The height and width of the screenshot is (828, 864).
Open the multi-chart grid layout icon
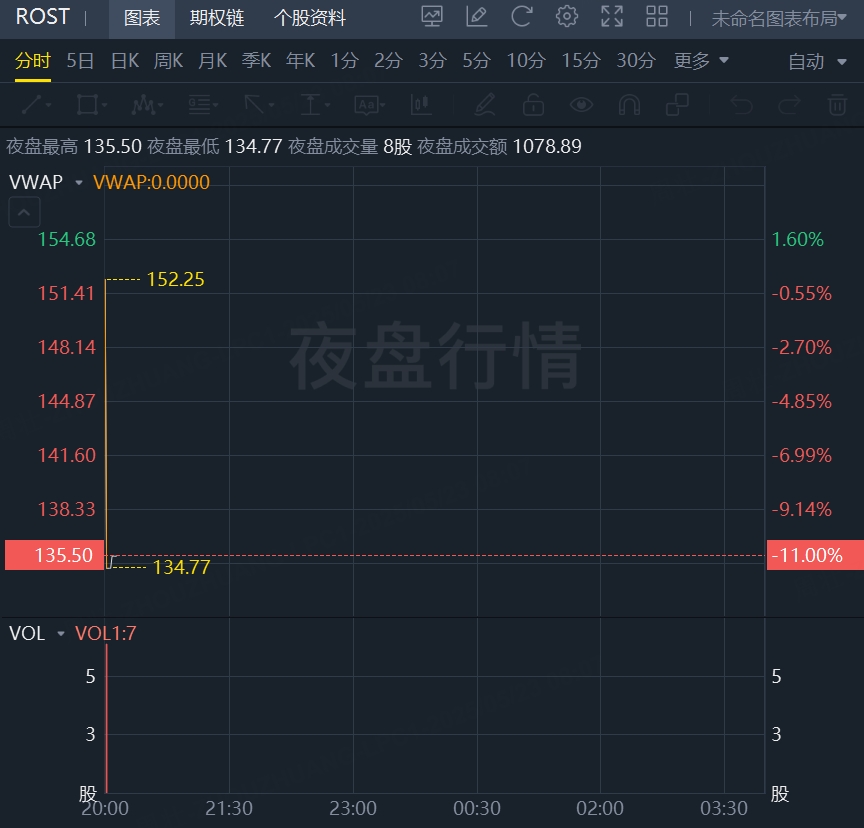pyautogui.click(x=657, y=17)
